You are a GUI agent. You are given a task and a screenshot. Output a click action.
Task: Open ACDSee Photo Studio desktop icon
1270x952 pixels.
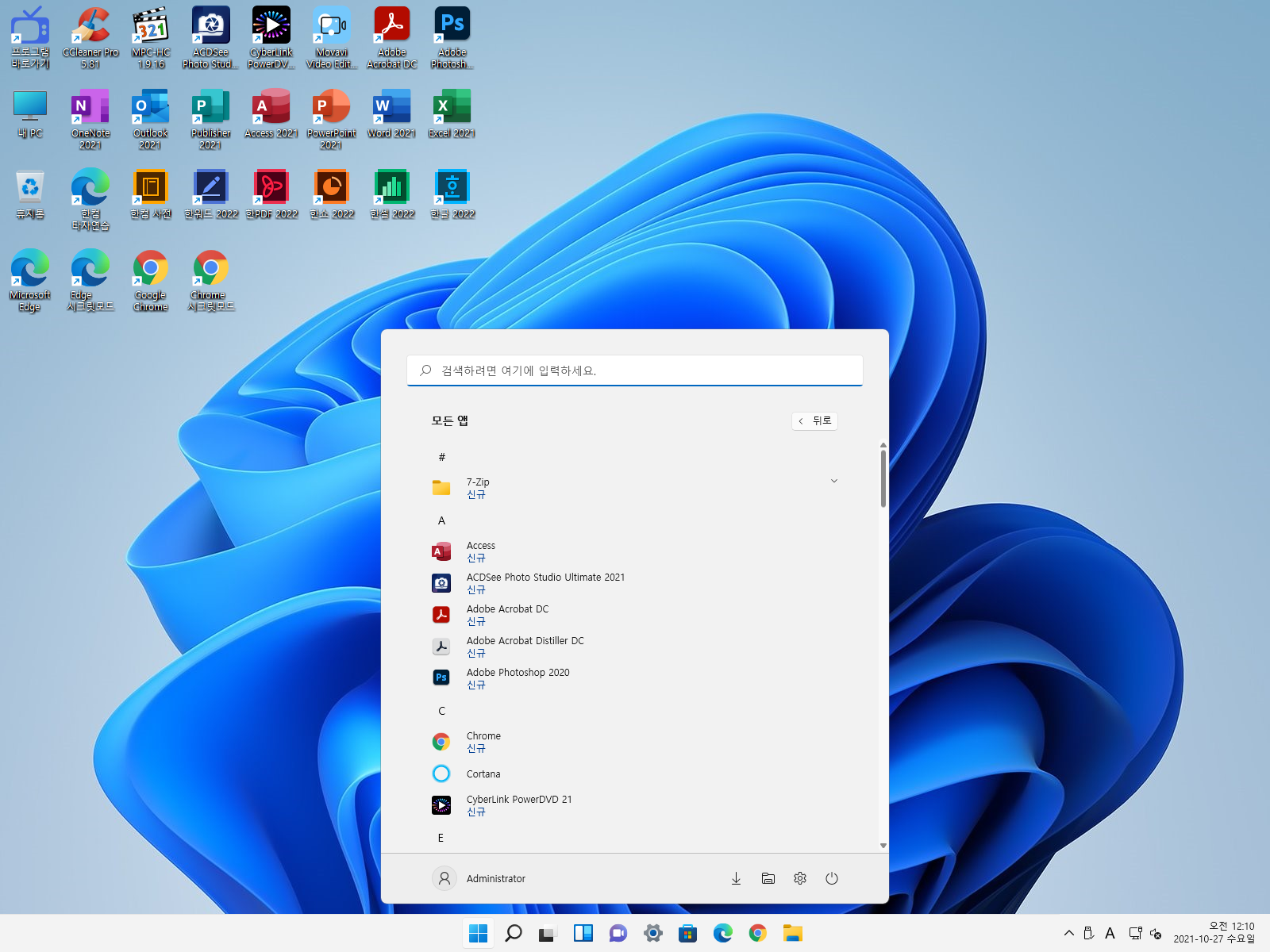pos(210,37)
